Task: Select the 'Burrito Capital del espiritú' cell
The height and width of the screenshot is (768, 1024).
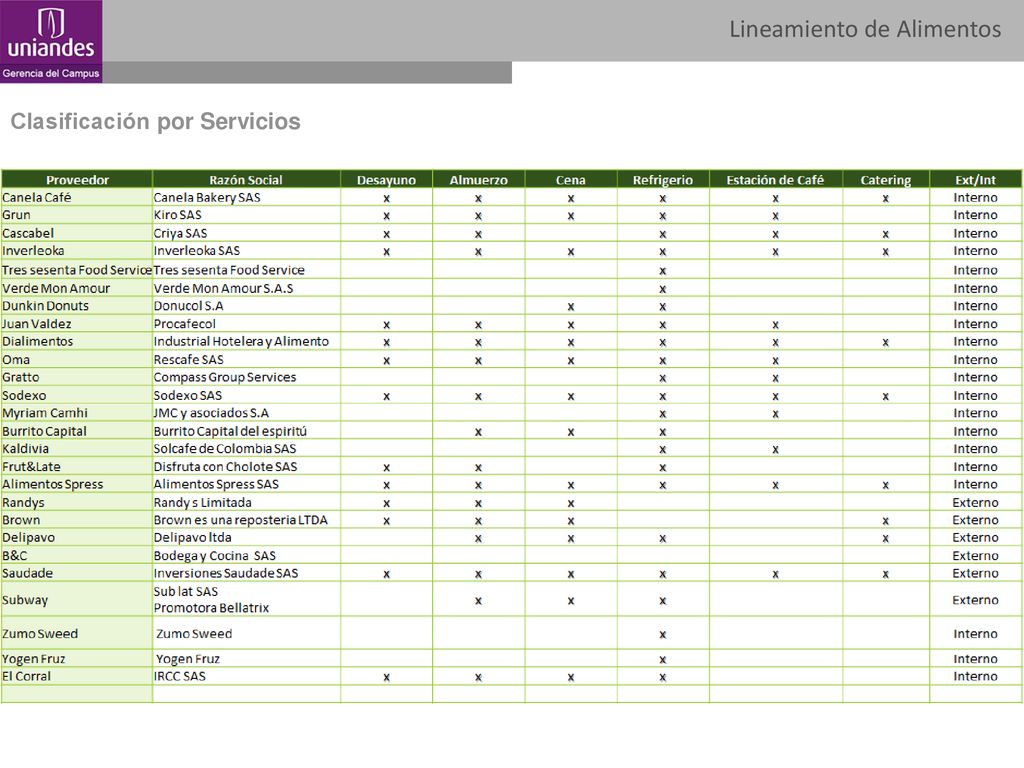Action: point(246,431)
